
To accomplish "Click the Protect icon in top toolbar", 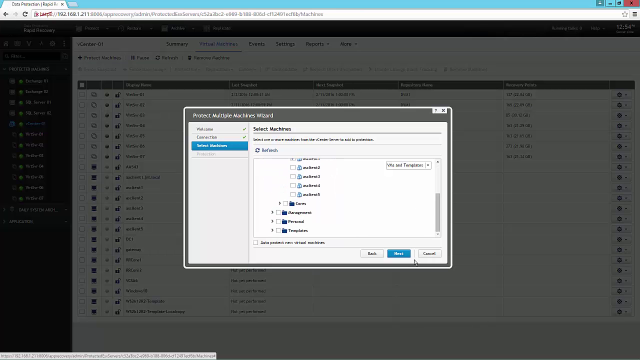I will 79,29.
